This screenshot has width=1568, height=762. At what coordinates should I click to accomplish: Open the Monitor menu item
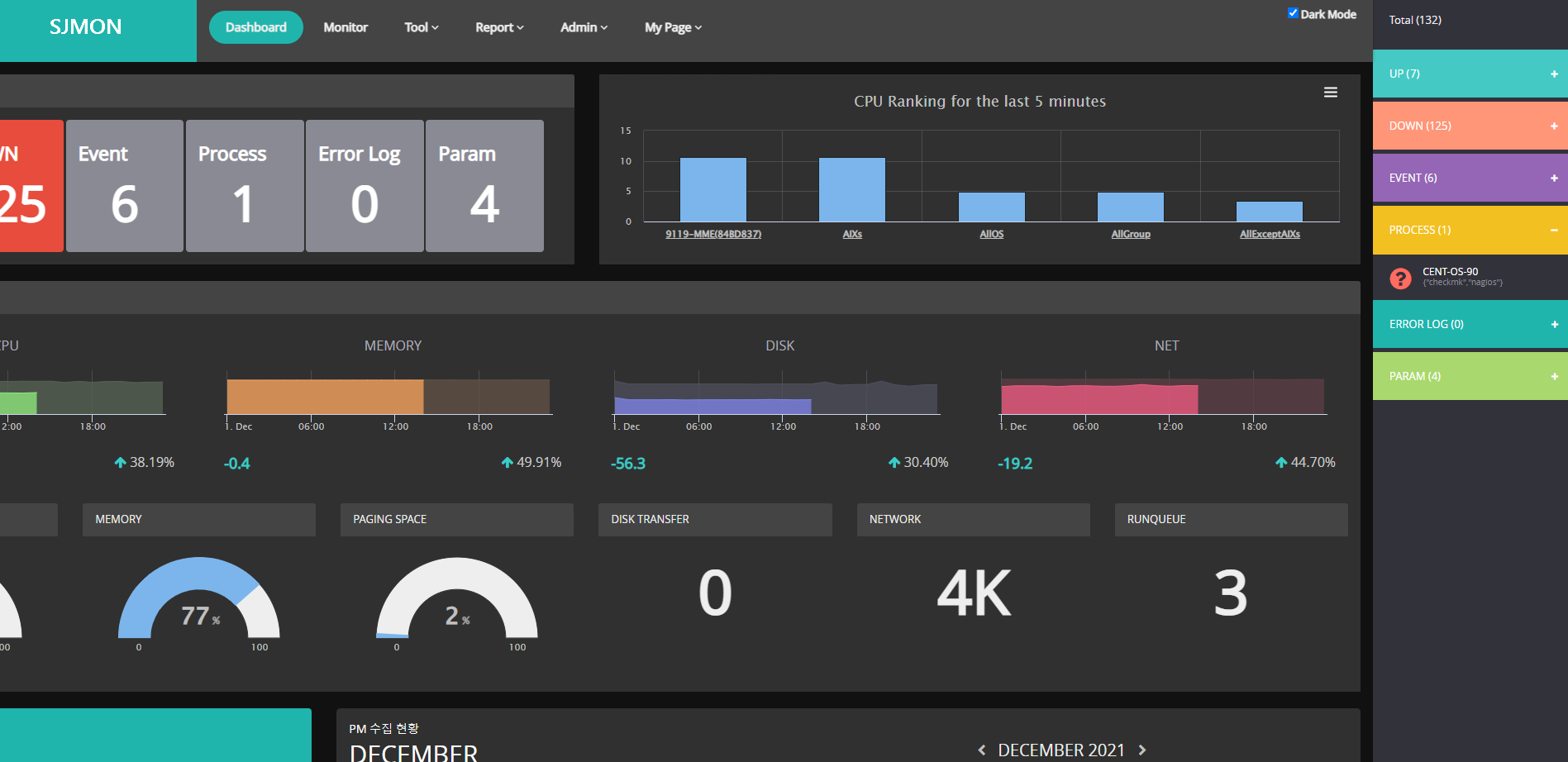coord(346,27)
